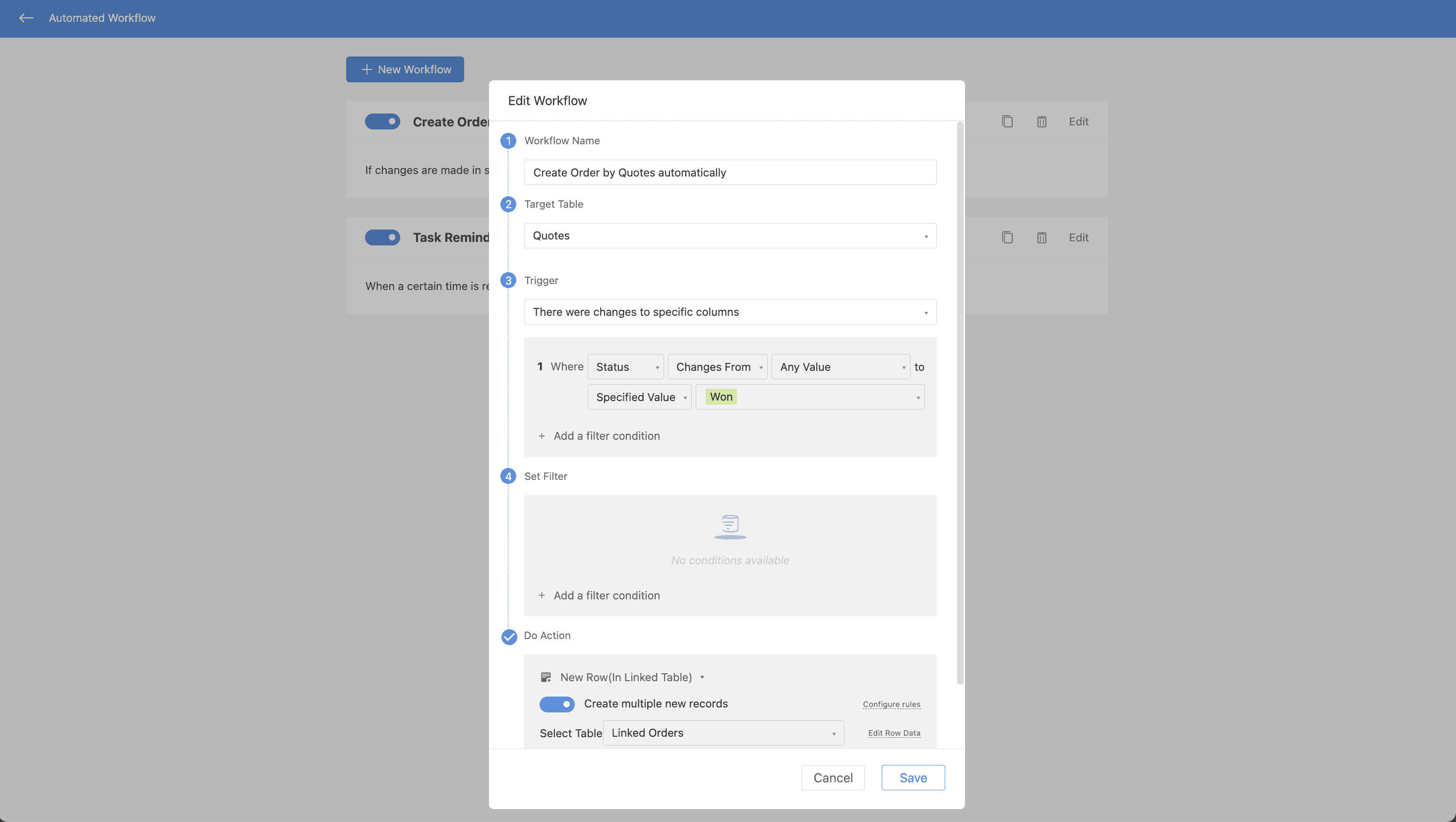Open the Configure rules link
Viewport: 1456px width, 822px height.
click(x=891, y=704)
